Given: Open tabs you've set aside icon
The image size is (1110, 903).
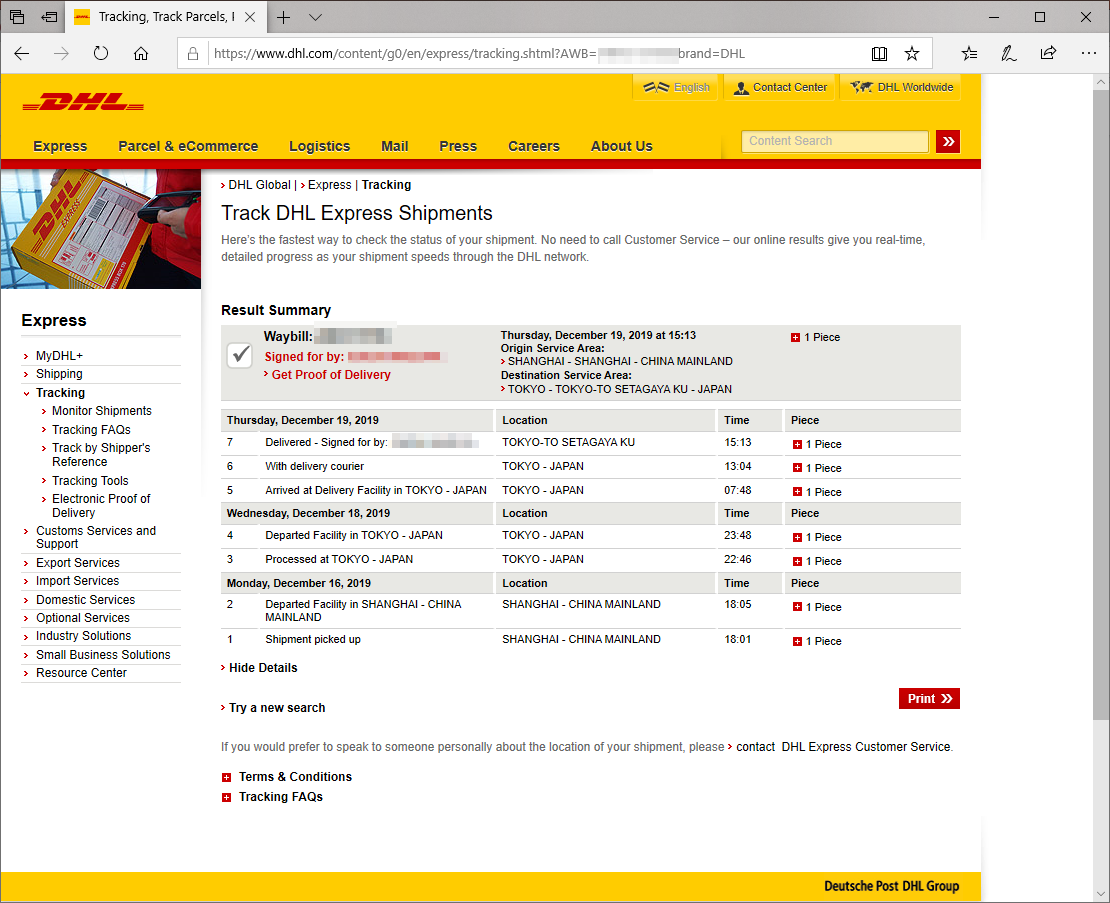Looking at the screenshot, I should [17, 17].
